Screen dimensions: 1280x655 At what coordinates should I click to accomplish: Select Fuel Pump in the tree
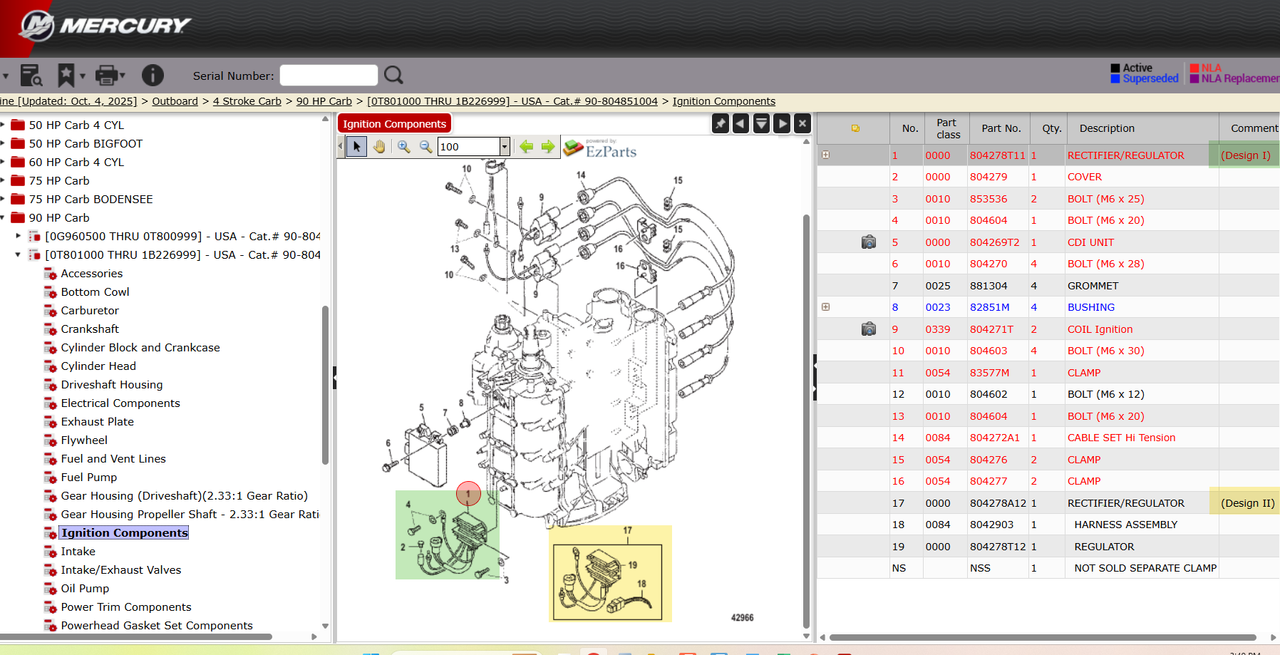click(x=89, y=477)
